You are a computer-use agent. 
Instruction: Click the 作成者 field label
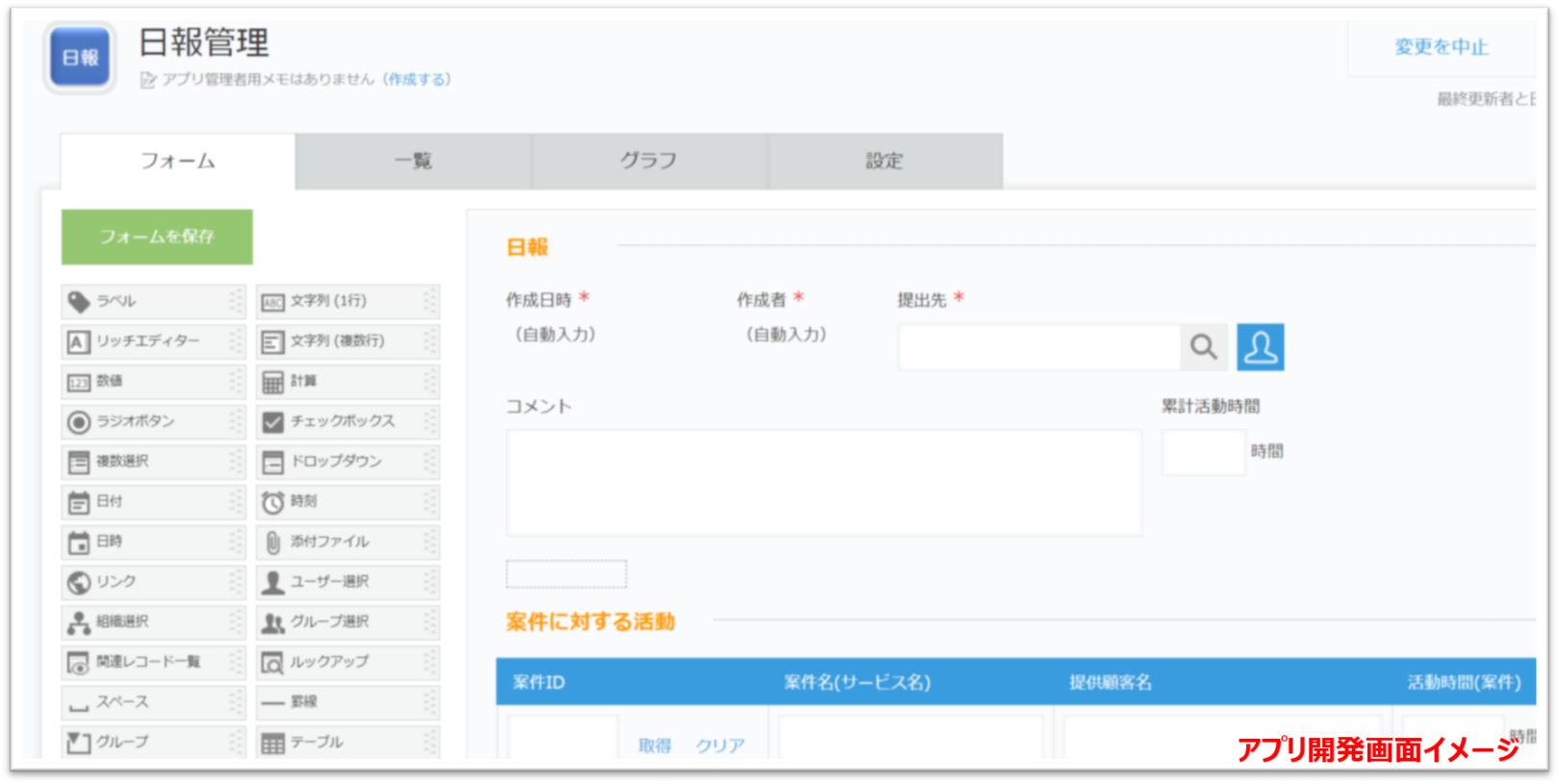pos(761,300)
